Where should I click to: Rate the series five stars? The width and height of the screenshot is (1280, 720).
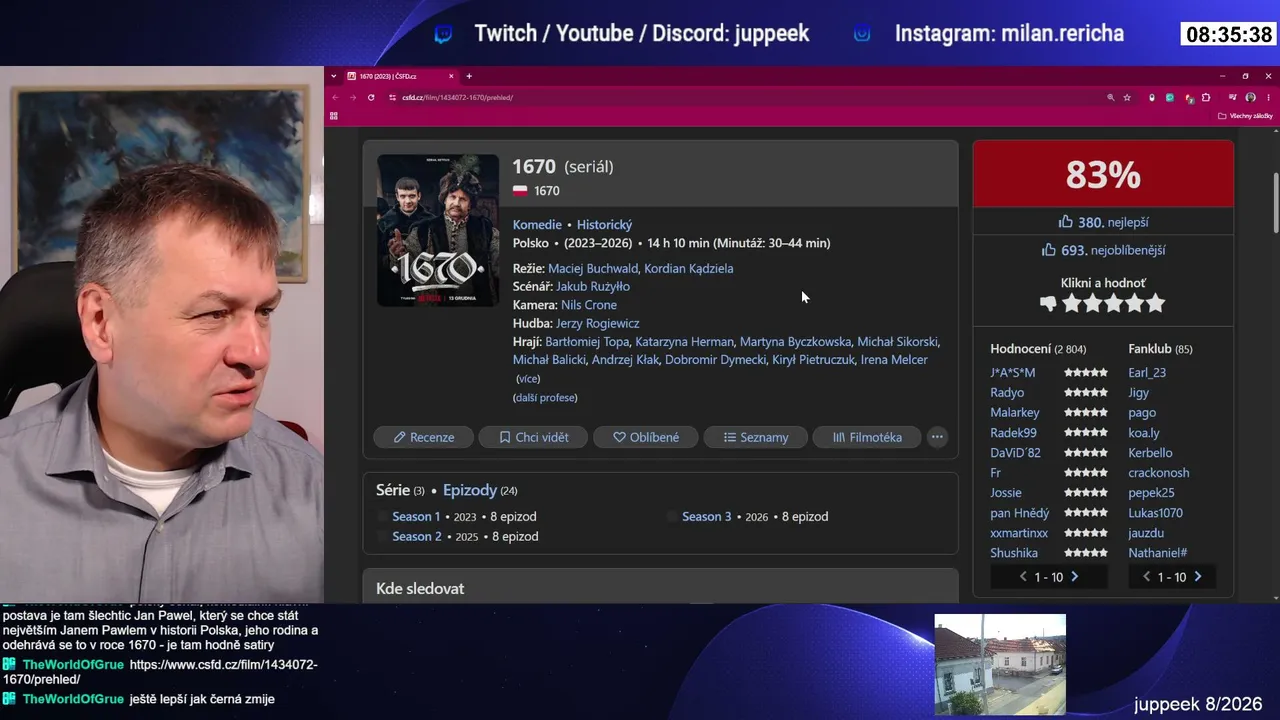click(x=1156, y=303)
